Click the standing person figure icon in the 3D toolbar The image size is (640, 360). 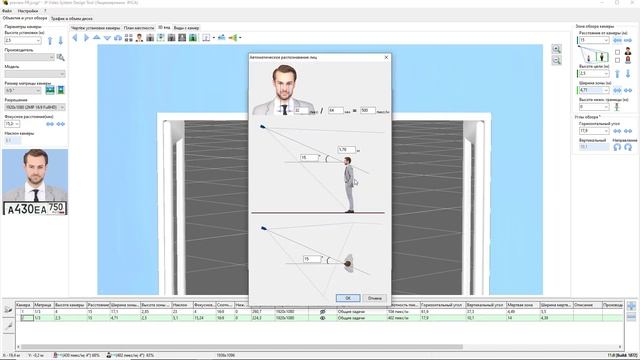(140, 38)
